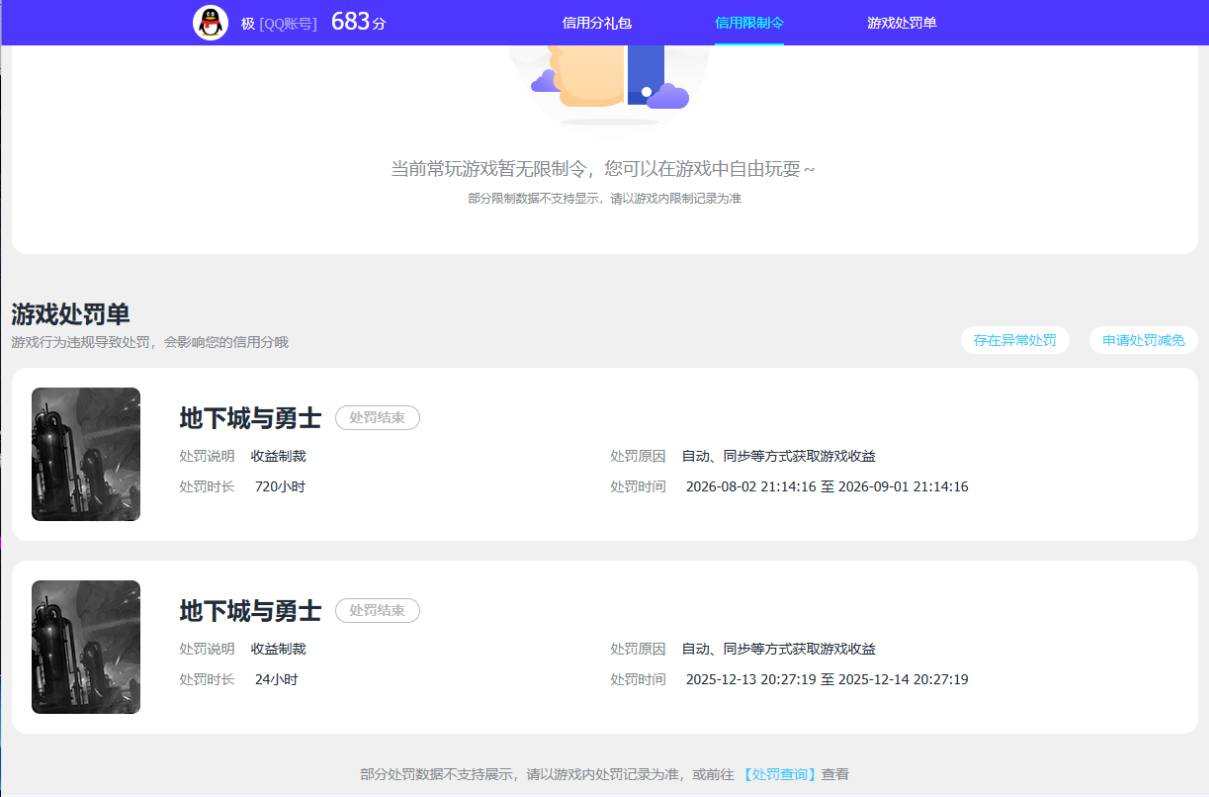Image resolution: width=1209 pixels, height=797 pixels.
Task: Click the 2026-08-02 21:14:16 penalty time range
Action: click(827, 487)
